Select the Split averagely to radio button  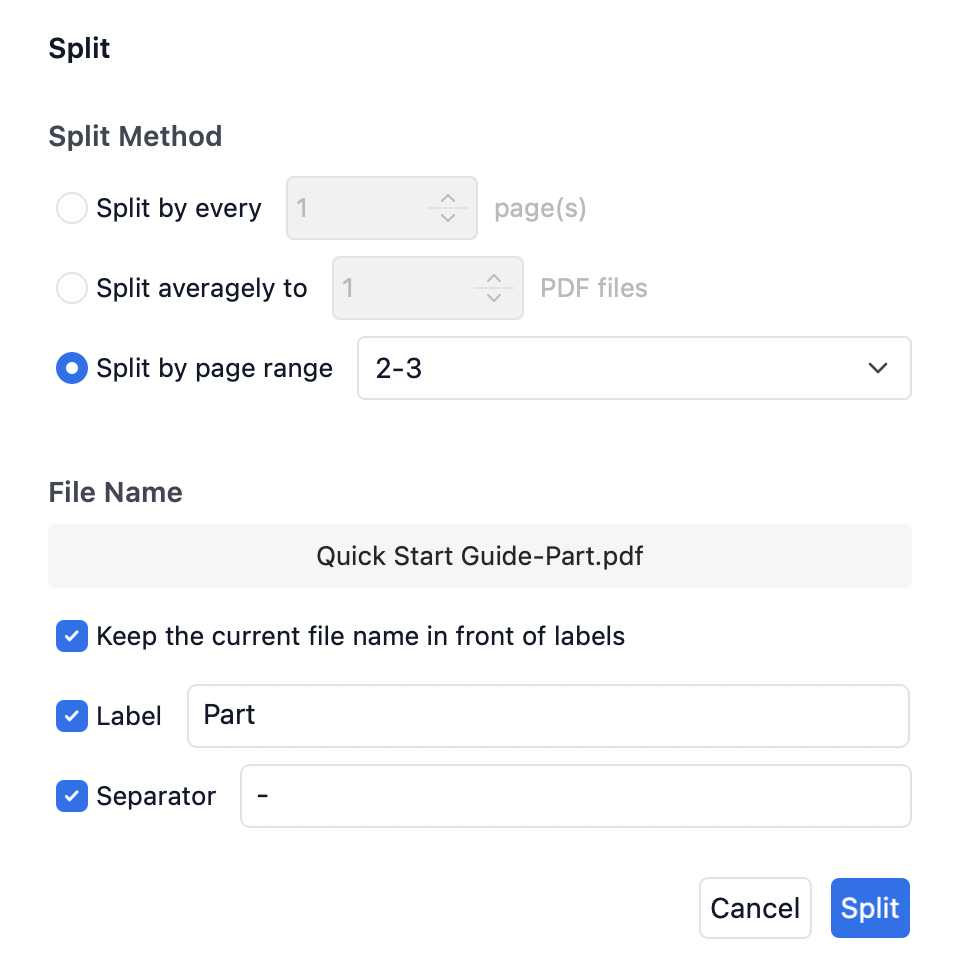(x=72, y=289)
